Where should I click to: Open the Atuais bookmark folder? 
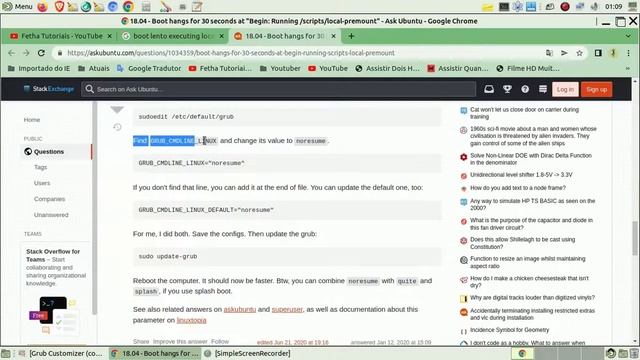(94, 68)
